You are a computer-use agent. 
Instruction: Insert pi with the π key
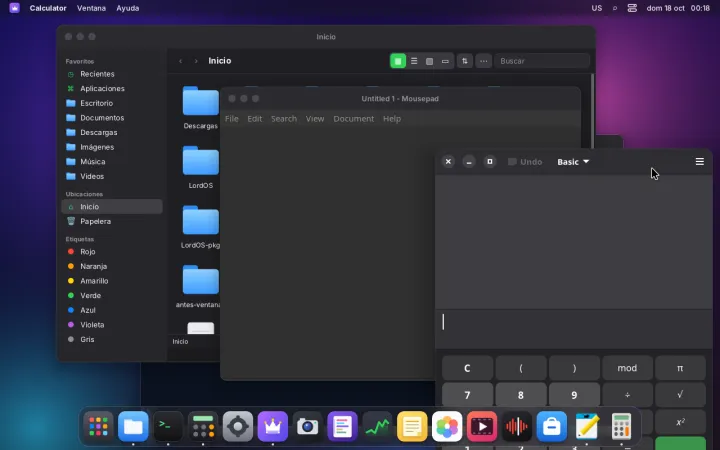point(680,368)
